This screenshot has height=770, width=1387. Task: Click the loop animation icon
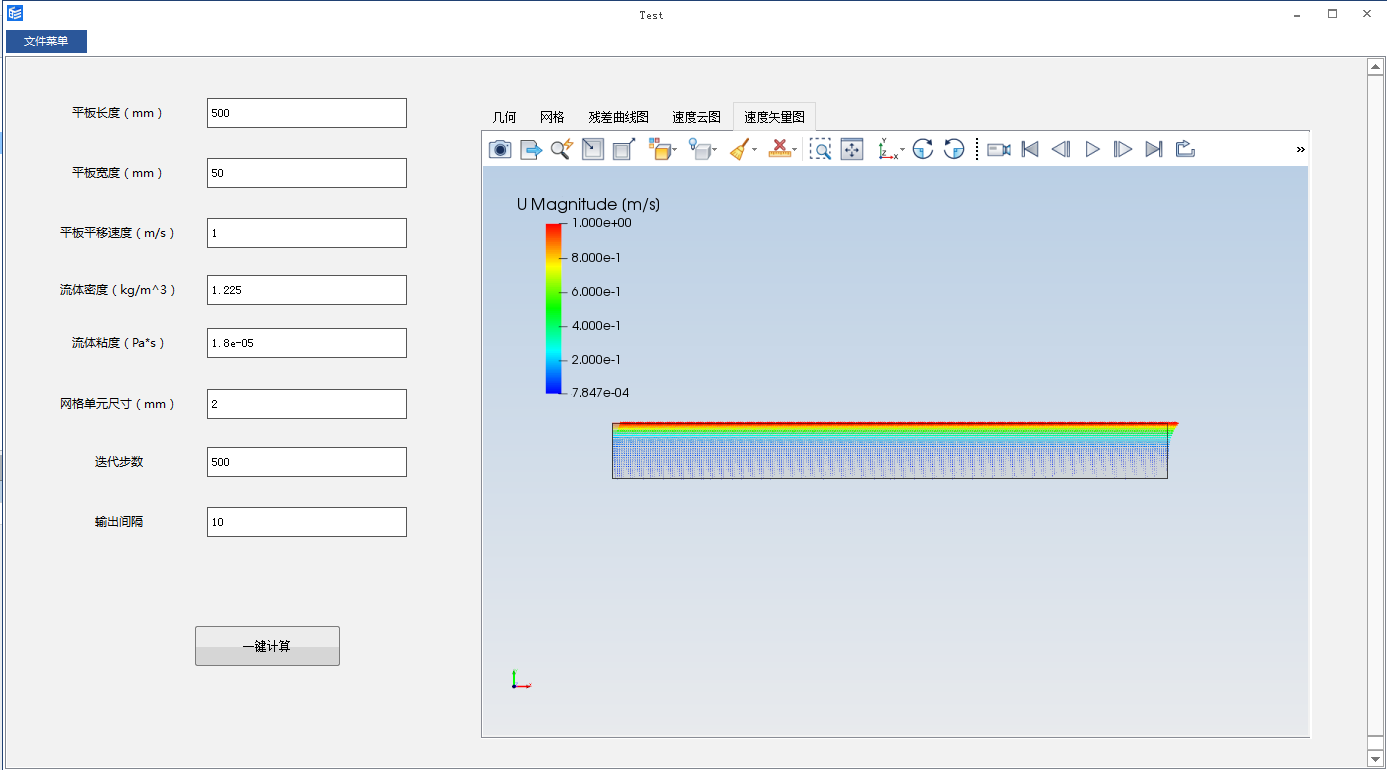(x=1185, y=149)
